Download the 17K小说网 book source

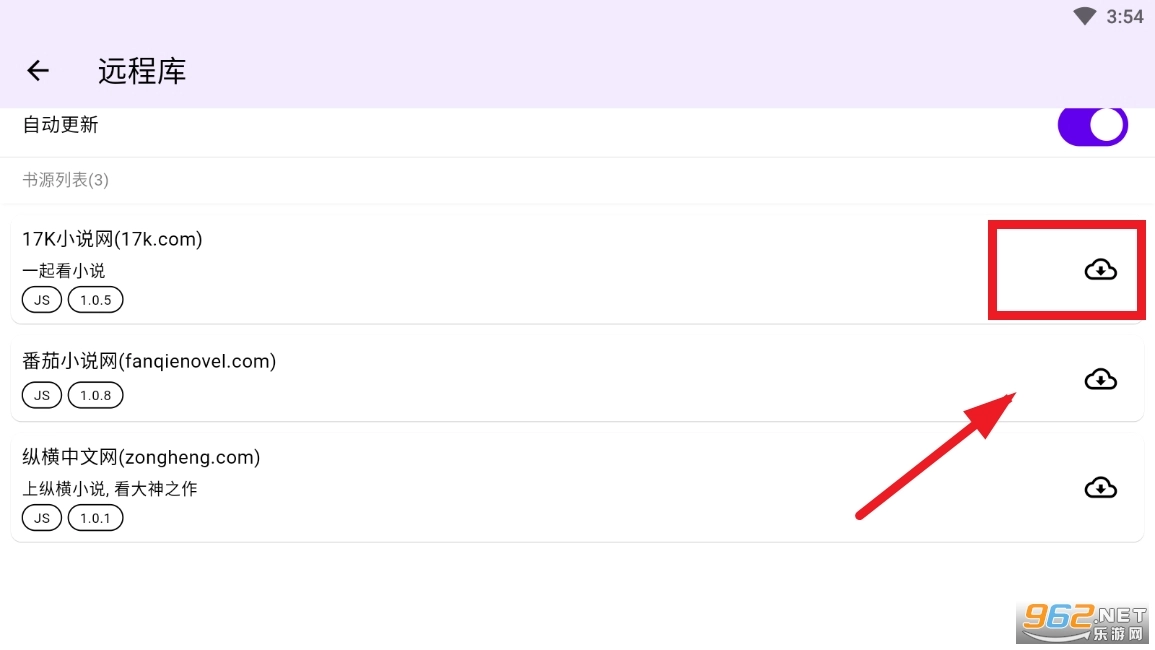[1100, 269]
